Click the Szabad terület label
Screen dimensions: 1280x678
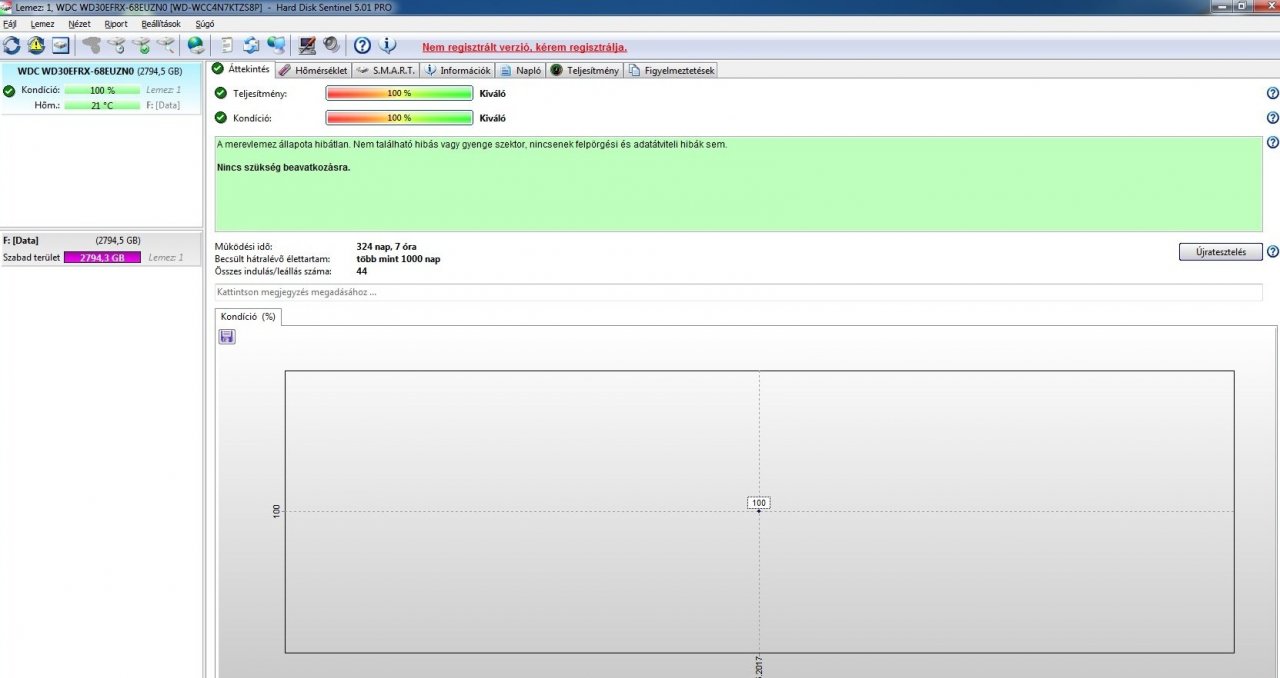(x=31, y=257)
